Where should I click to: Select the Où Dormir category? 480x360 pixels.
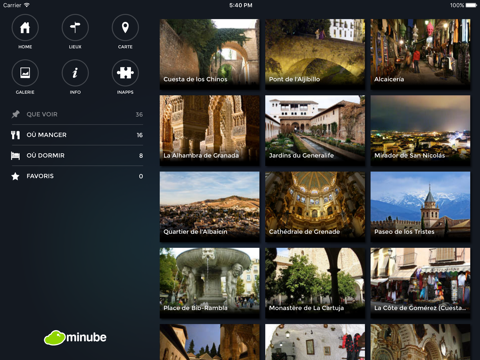coord(77,156)
